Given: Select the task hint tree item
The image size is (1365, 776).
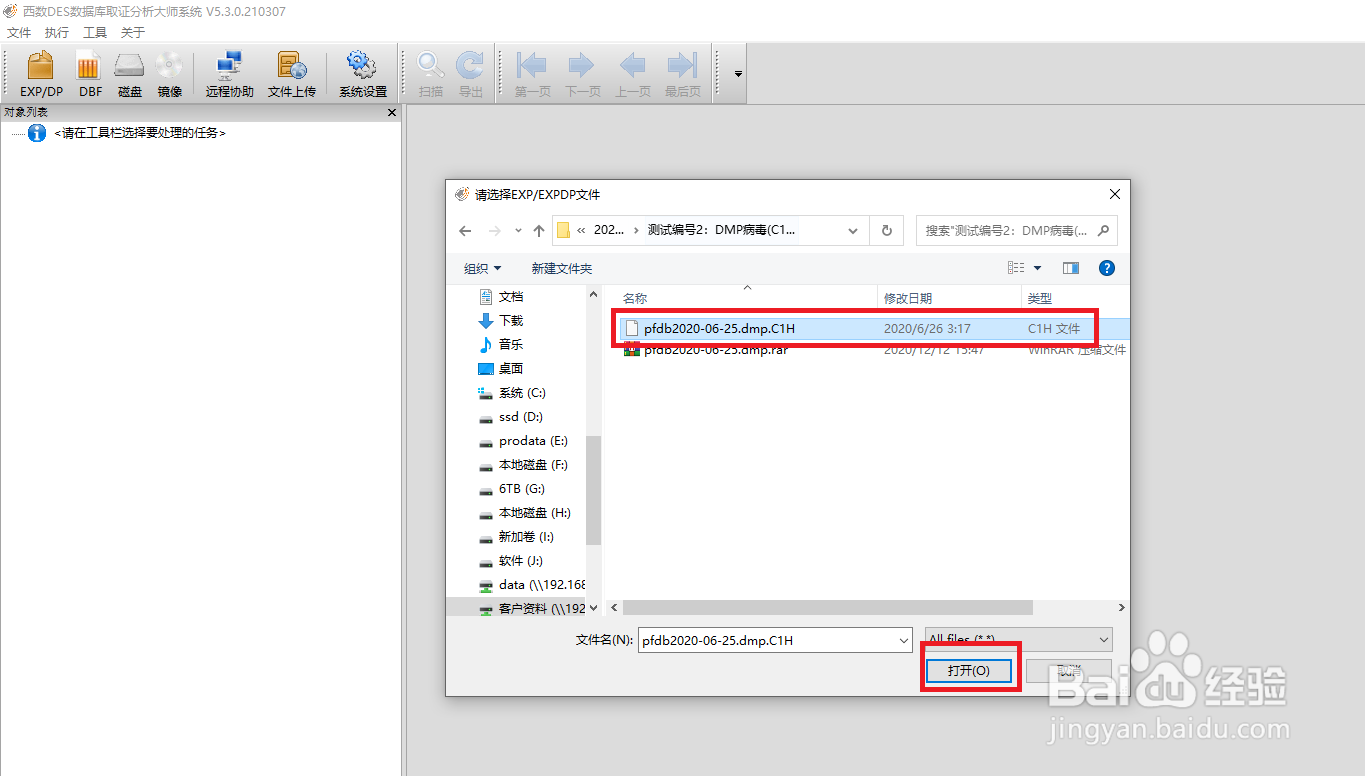Looking at the screenshot, I should (x=139, y=133).
